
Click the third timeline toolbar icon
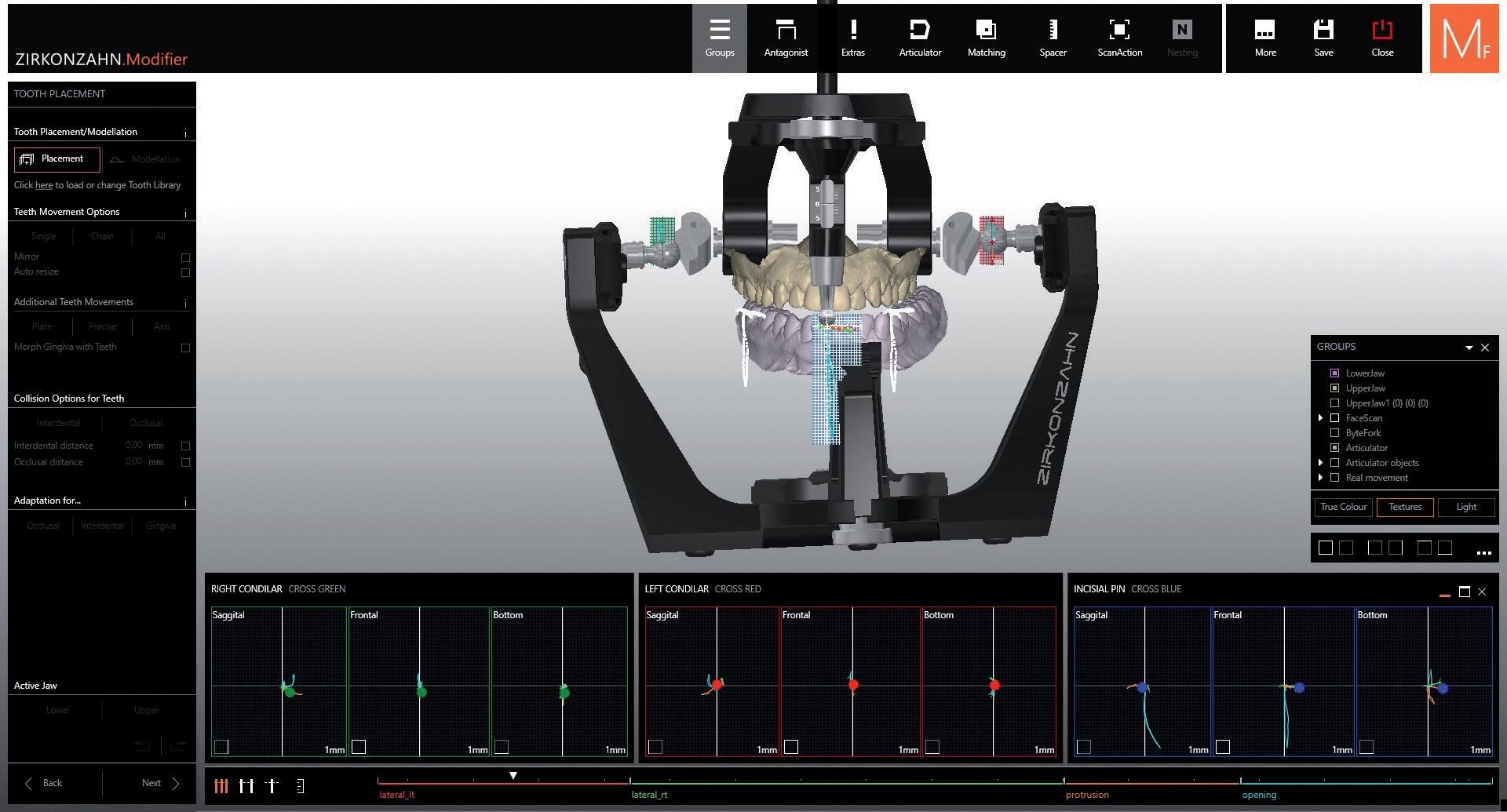pyautogui.click(x=272, y=785)
